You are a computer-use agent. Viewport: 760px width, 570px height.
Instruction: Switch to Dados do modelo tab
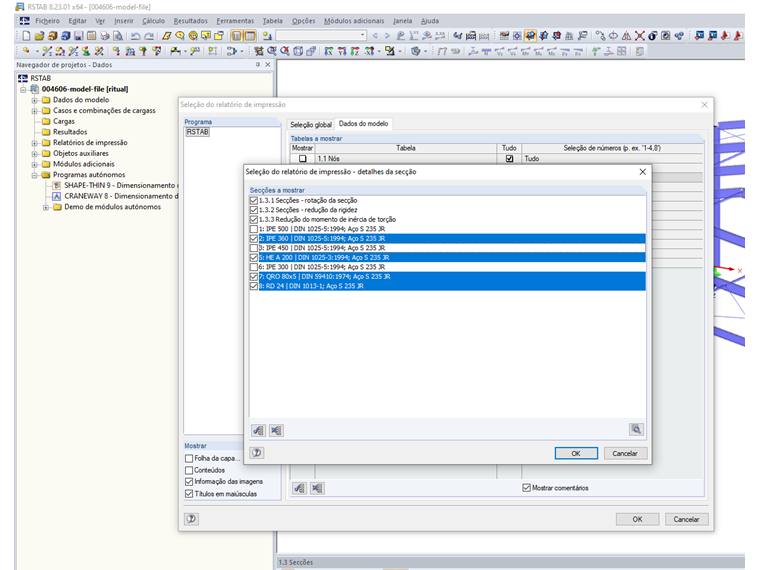coord(364,124)
